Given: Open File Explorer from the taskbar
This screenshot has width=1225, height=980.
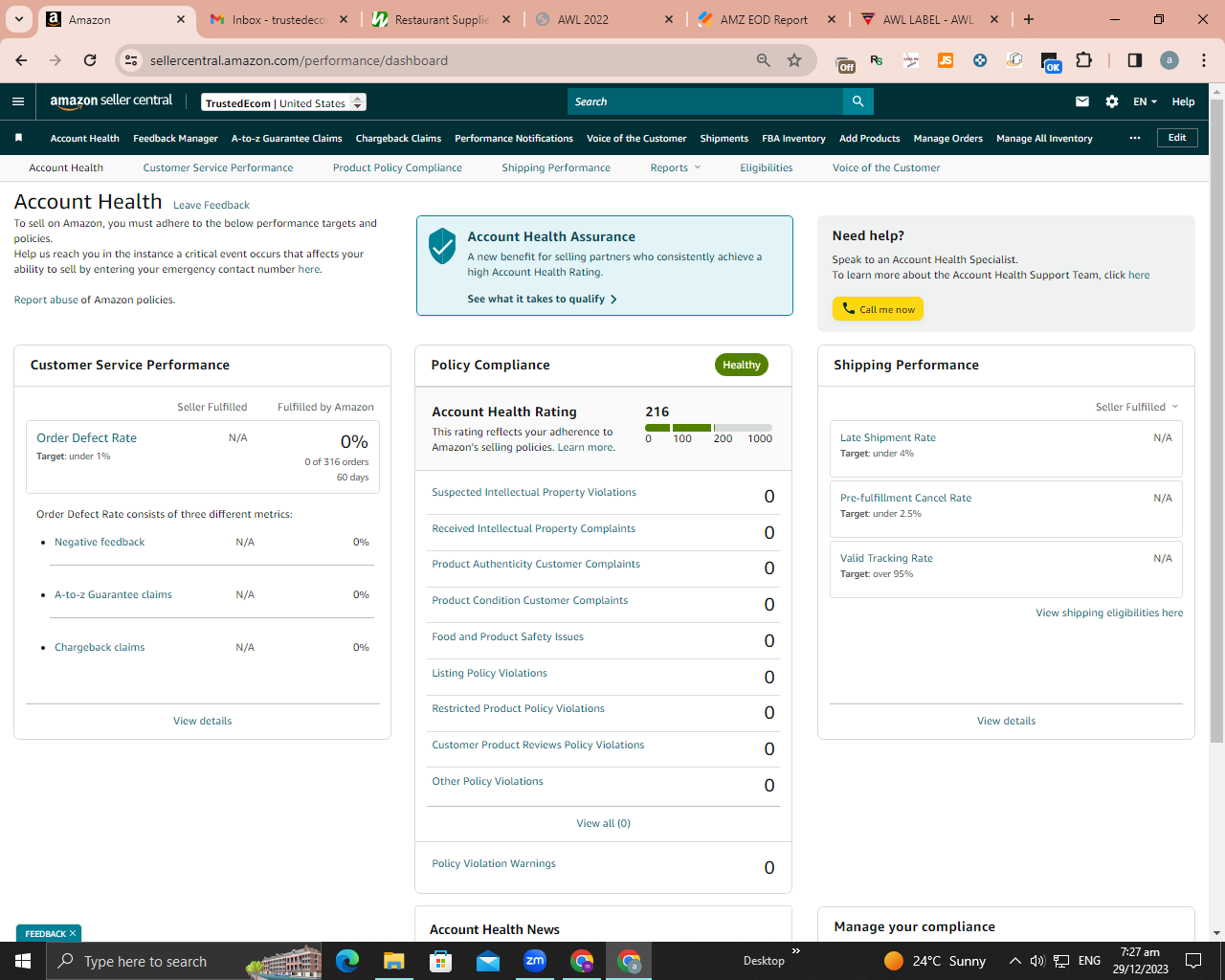Looking at the screenshot, I should coord(394,961).
